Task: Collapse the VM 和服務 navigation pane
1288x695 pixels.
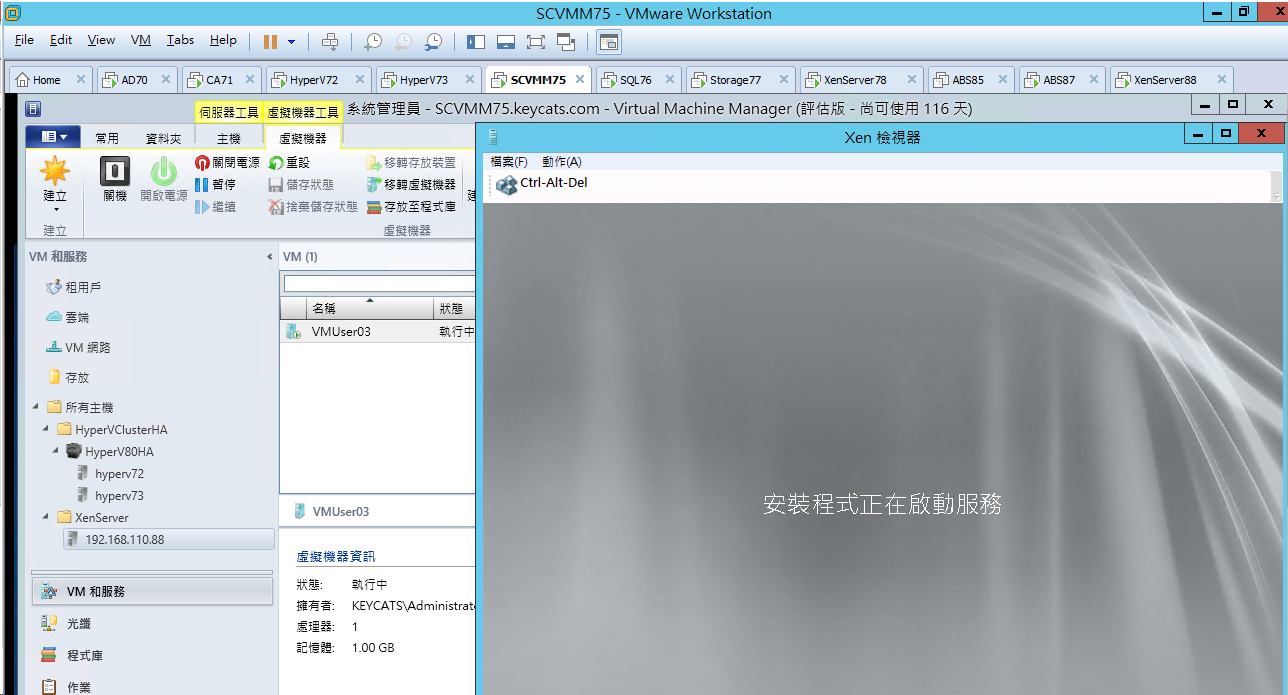Action: point(269,257)
